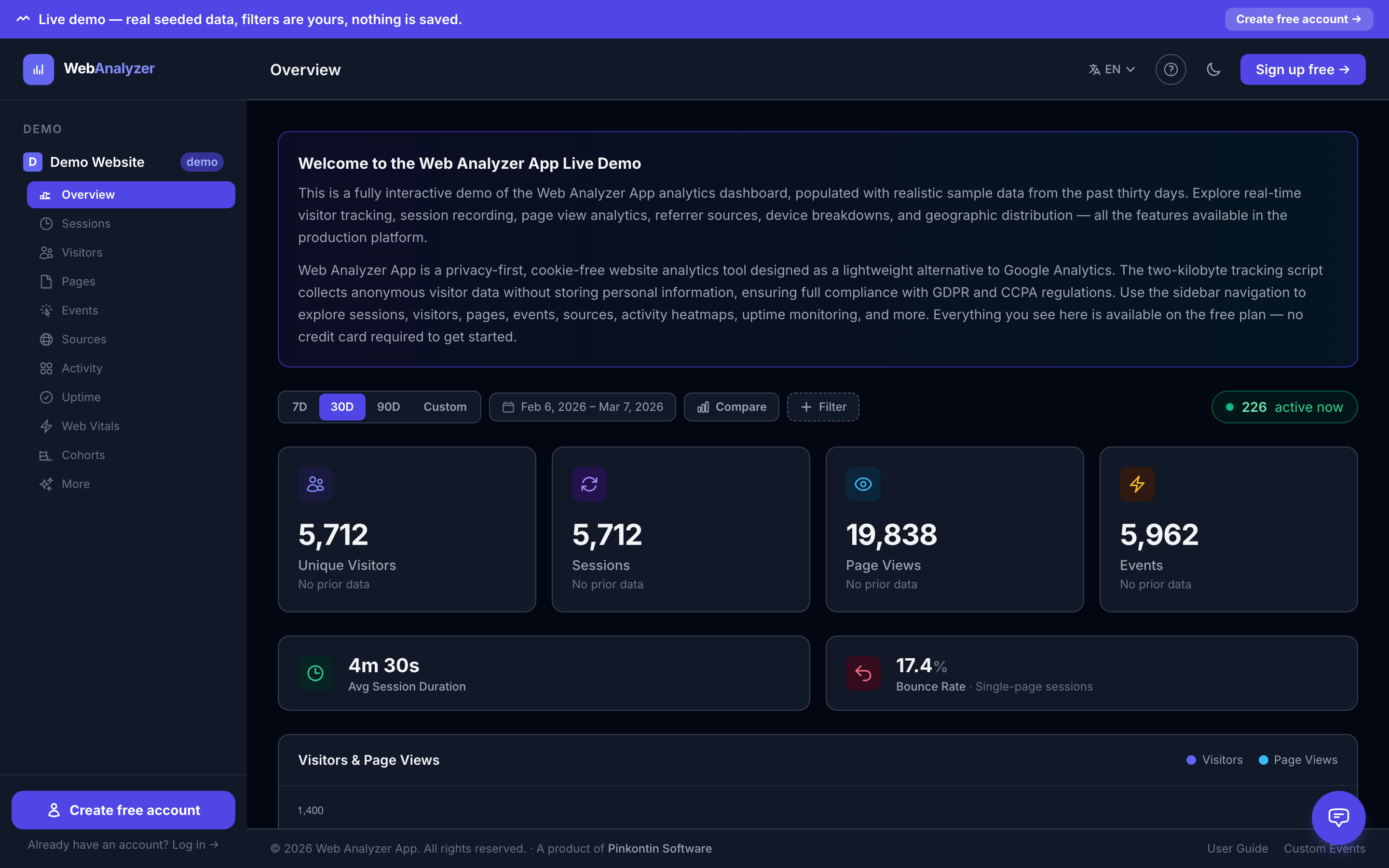
Task: Click the Page Views eye icon
Action: 863,484
